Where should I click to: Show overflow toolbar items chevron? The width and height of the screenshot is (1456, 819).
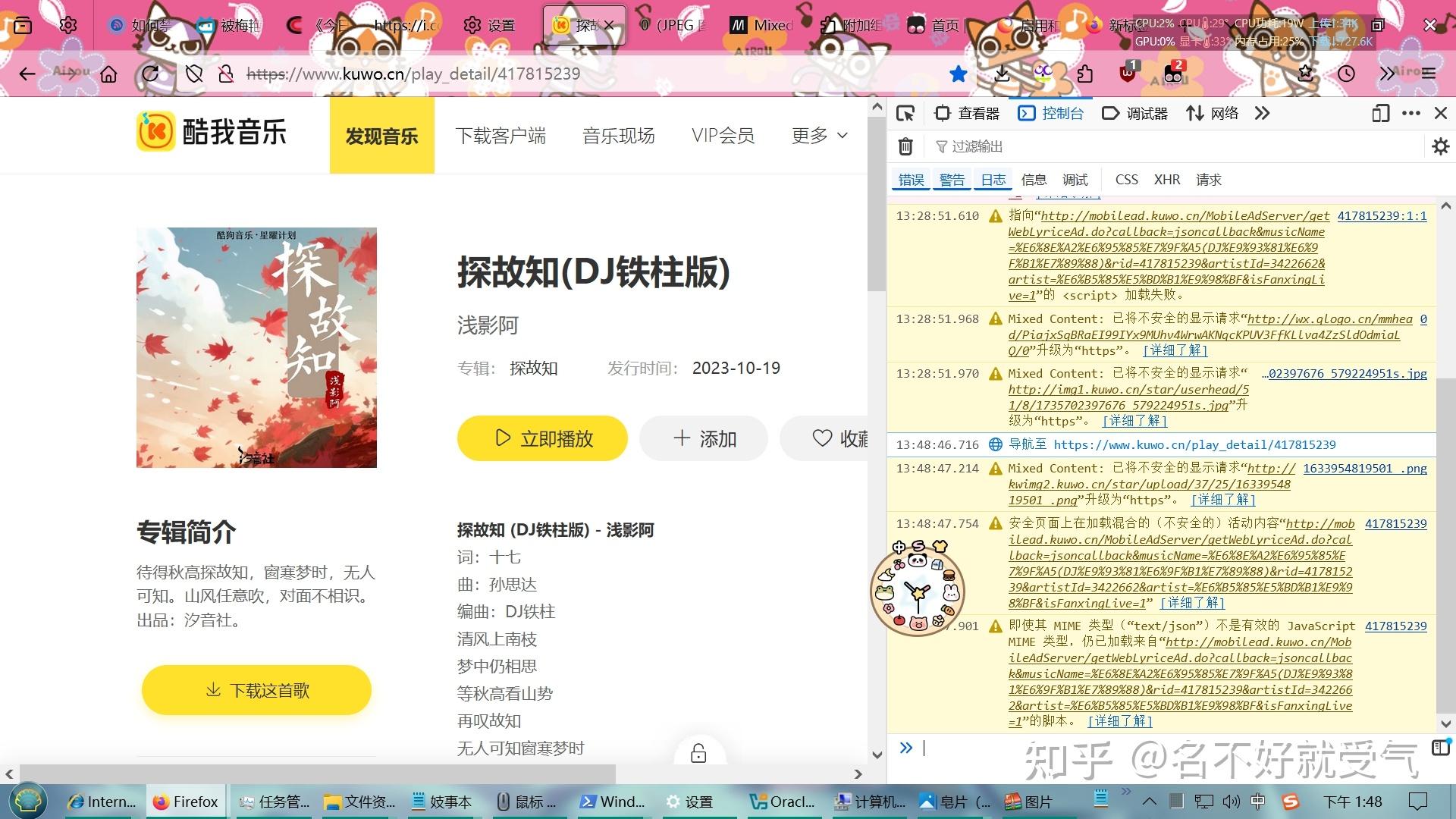(1387, 74)
